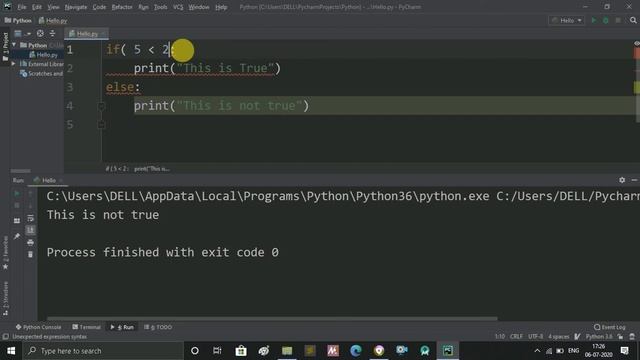Image resolution: width=640 pixels, height=360 pixels.
Task: Open Search Everywhere magnifier icon
Action: point(633,20)
